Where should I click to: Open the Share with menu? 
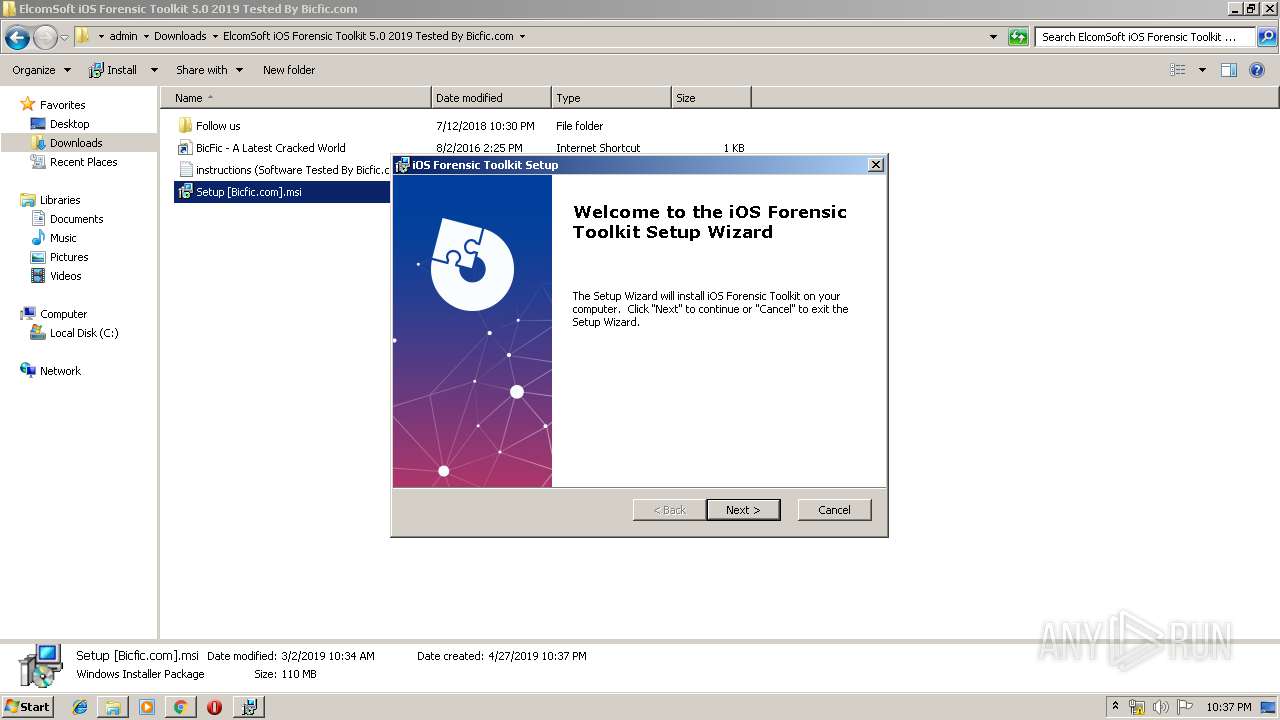tap(209, 70)
